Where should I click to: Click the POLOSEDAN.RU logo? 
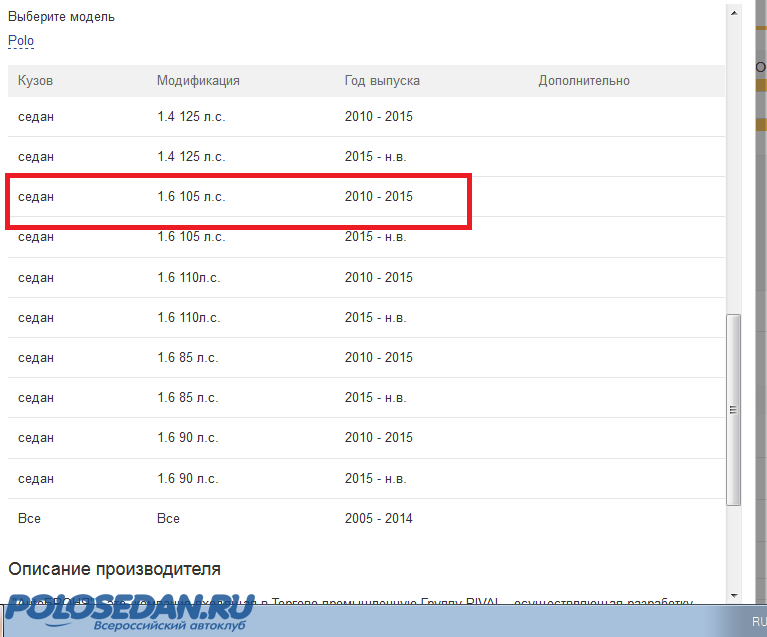click(x=130, y=612)
